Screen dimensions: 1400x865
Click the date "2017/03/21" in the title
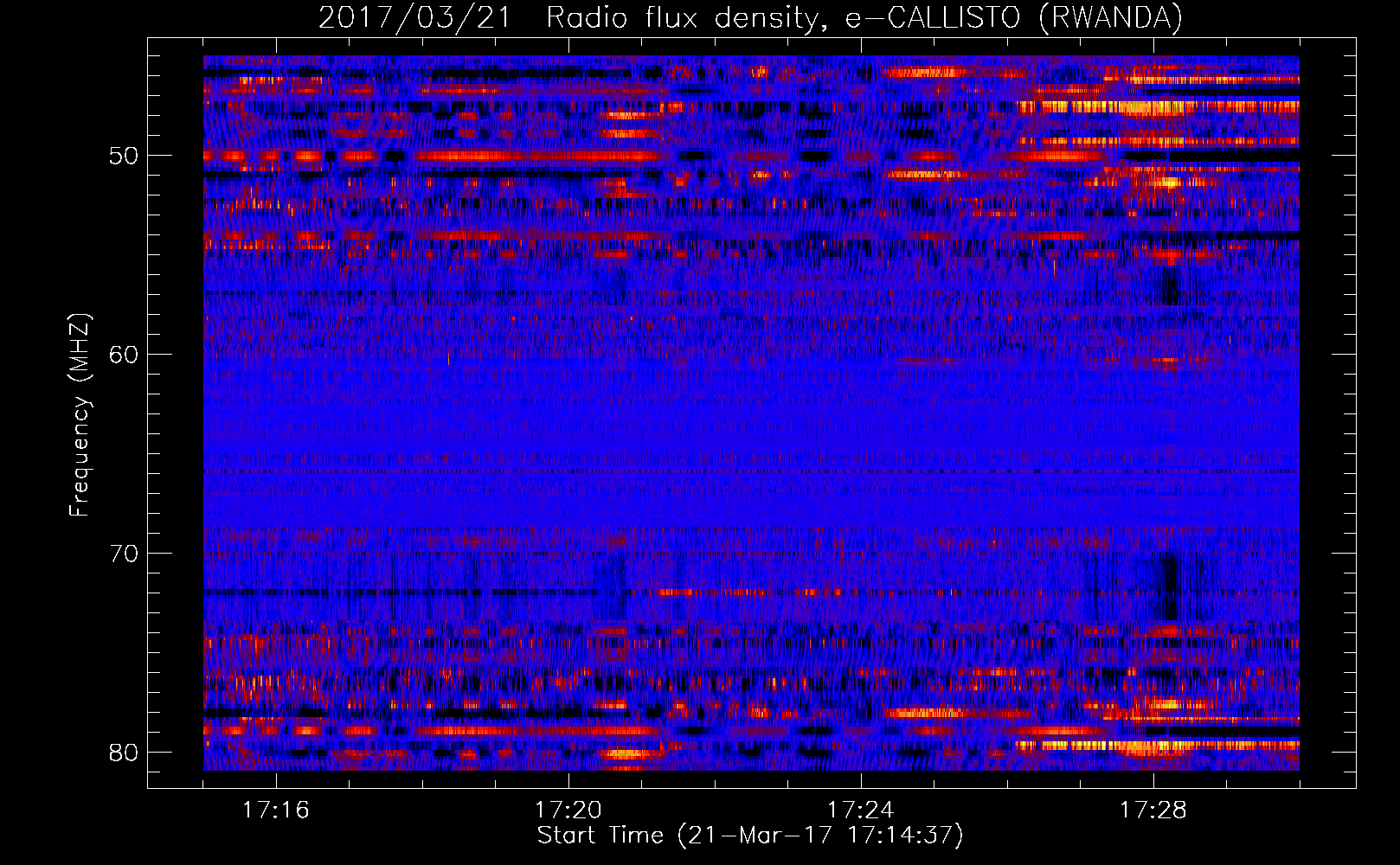tap(415, 18)
